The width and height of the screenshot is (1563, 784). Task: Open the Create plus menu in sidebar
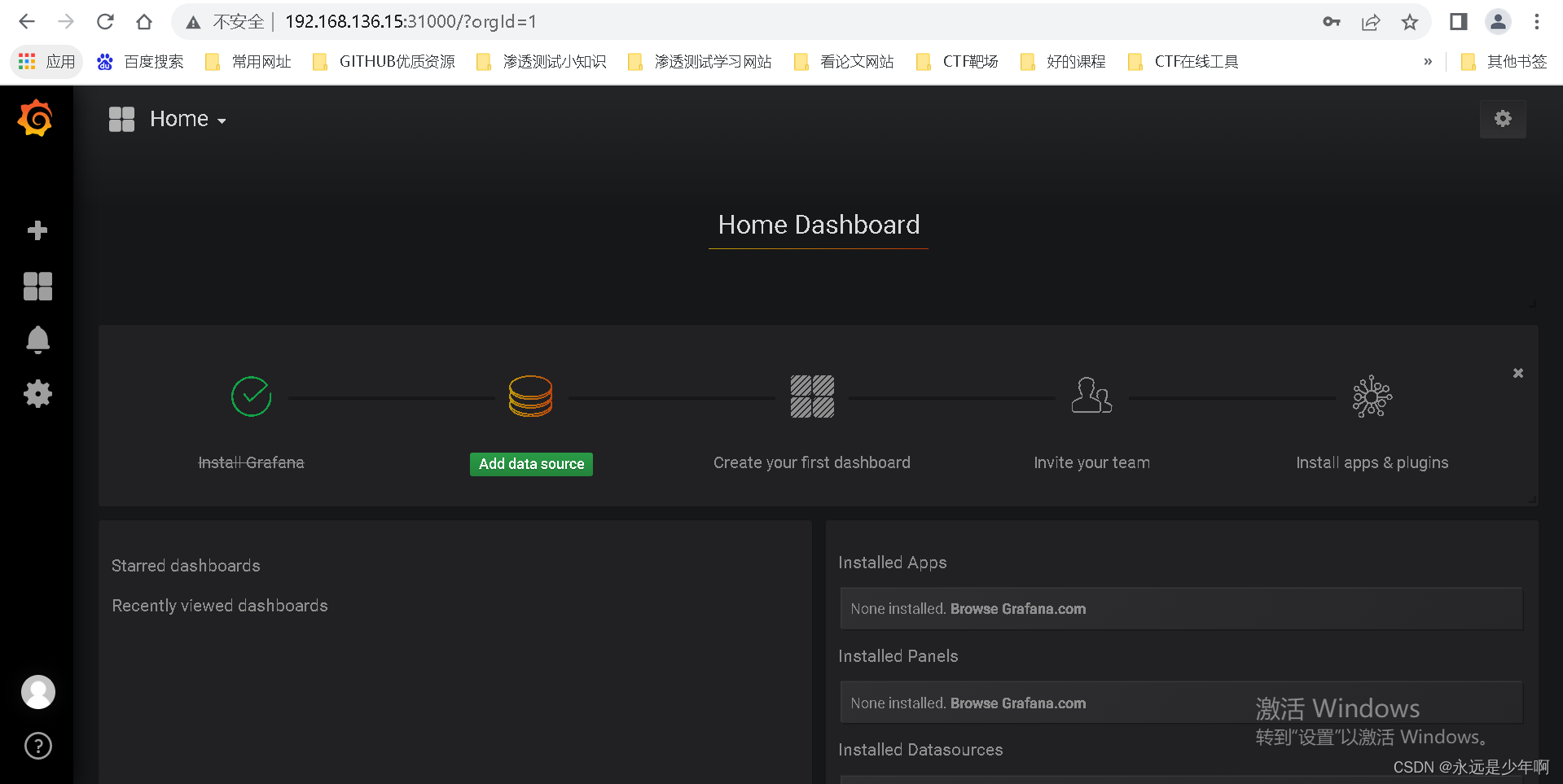(x=37, y=230)
